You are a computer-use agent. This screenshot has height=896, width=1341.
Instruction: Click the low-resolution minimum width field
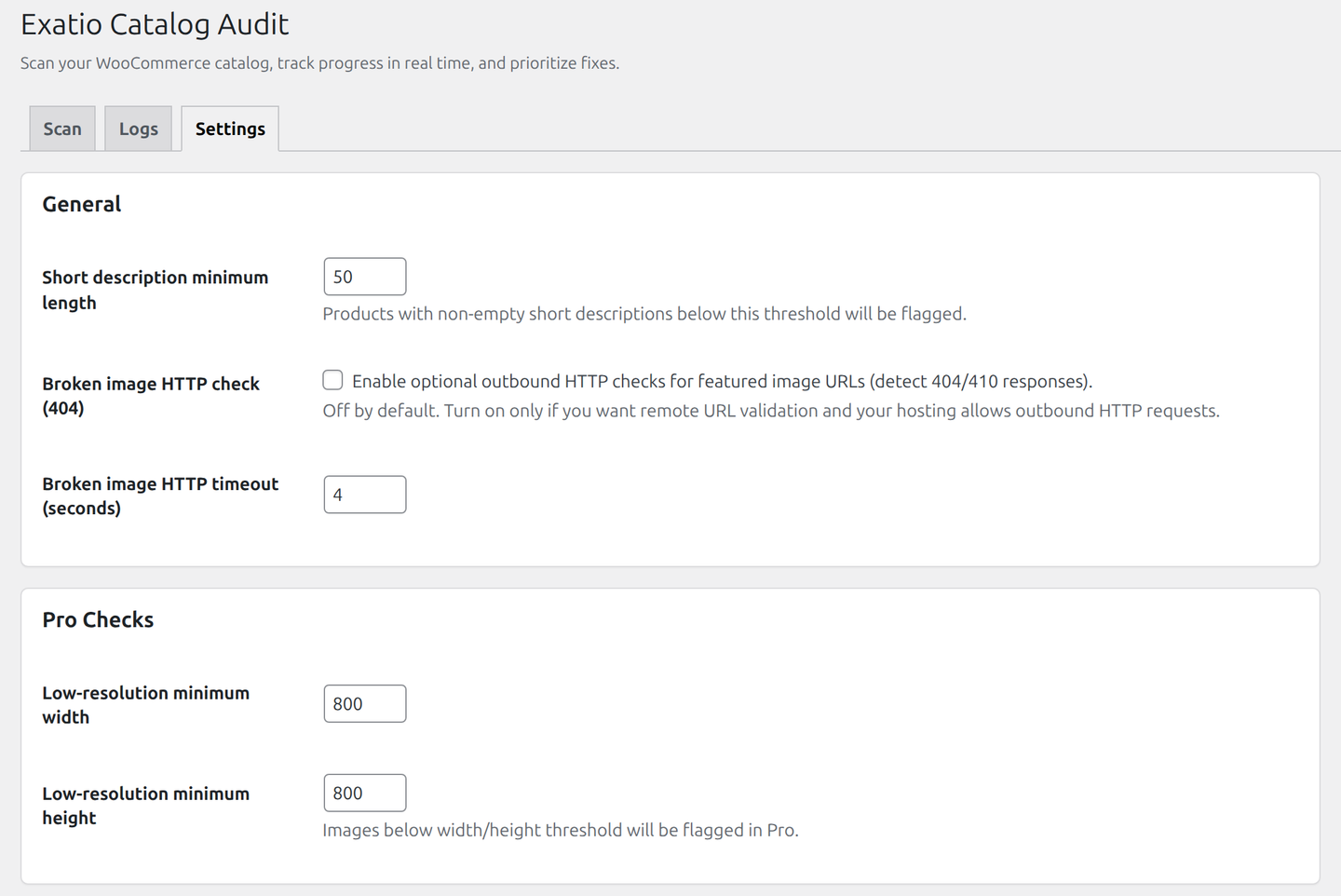pos(365,703)
